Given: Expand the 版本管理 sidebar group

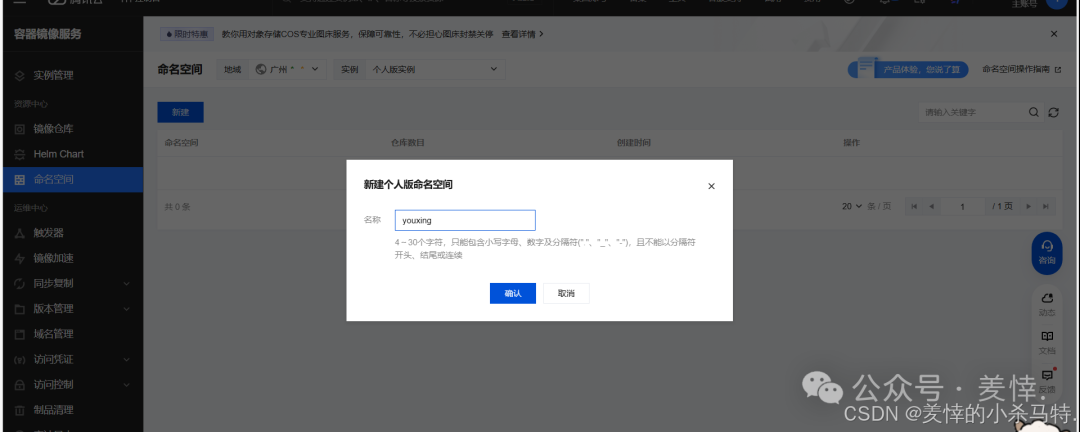Looking at the screenshot, I should (71, 309).
